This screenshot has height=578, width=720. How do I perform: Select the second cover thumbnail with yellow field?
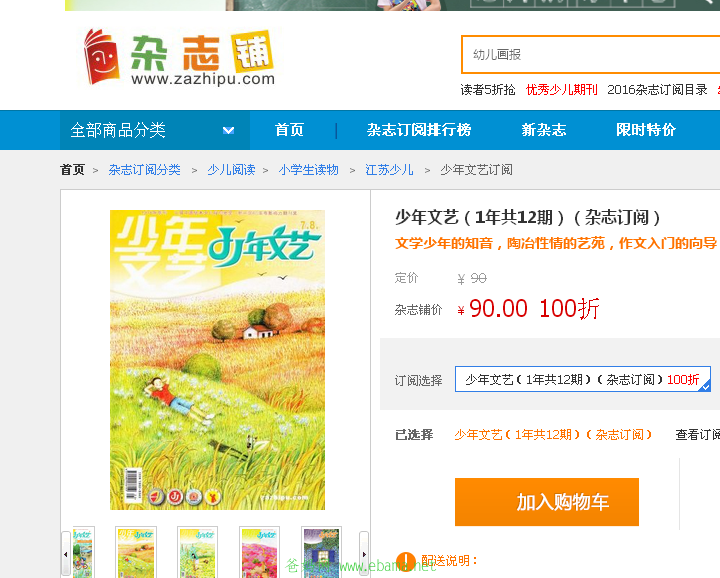(x=136, y=552)
